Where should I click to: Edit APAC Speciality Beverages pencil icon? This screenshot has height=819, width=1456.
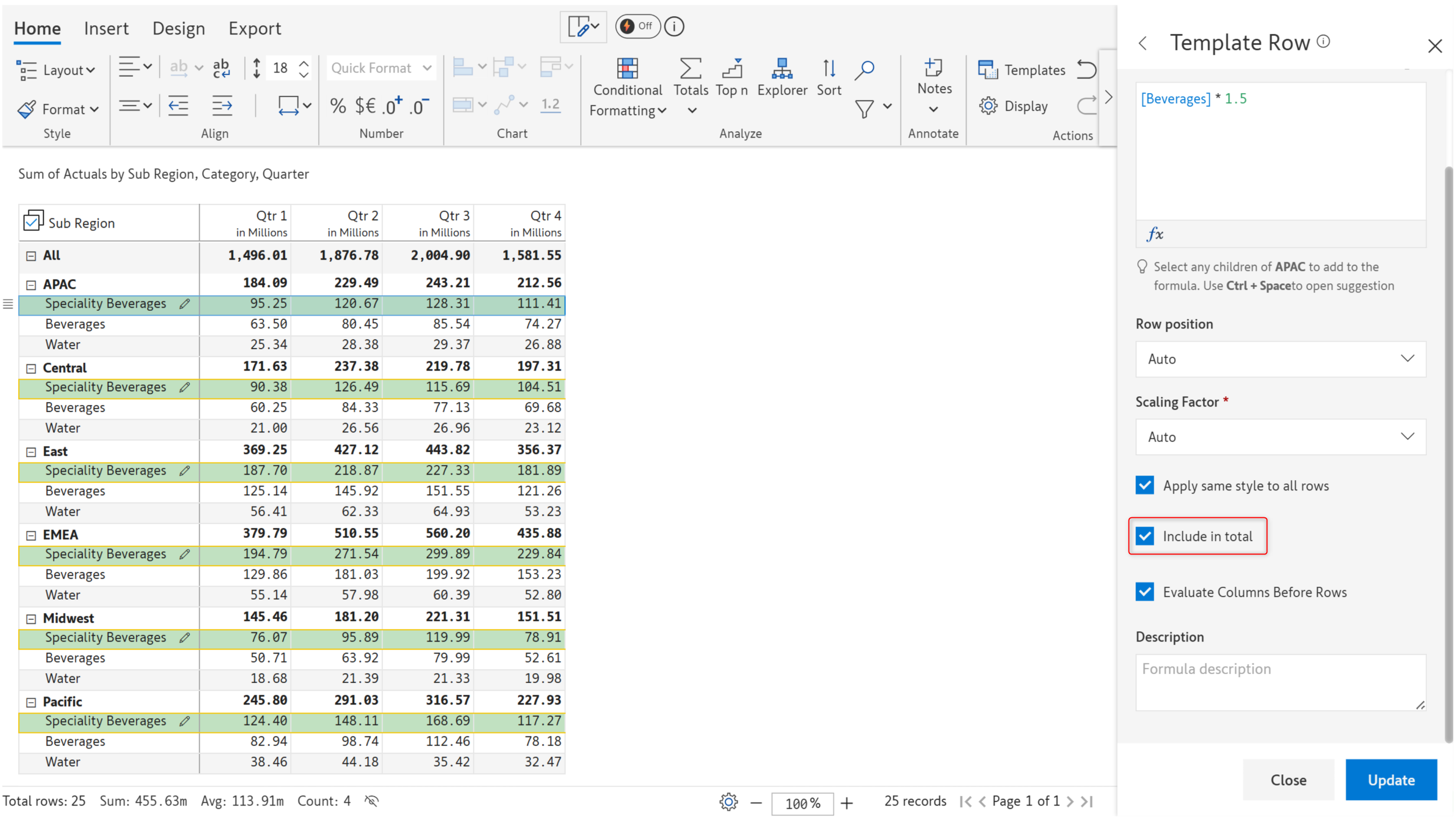point(184,303)
